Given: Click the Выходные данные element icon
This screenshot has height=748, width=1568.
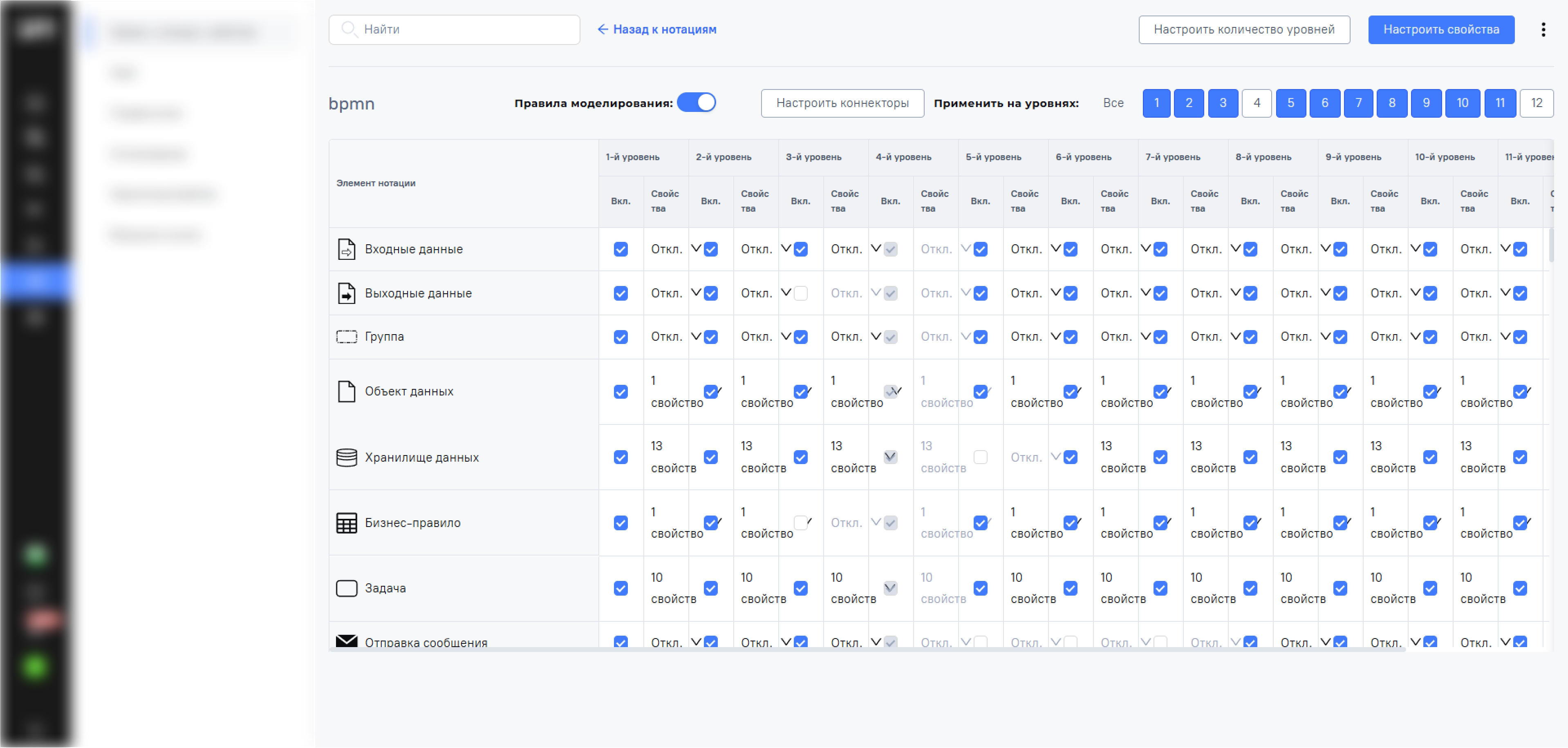Looking at the screenshot, I should click(x=346, y=293).
